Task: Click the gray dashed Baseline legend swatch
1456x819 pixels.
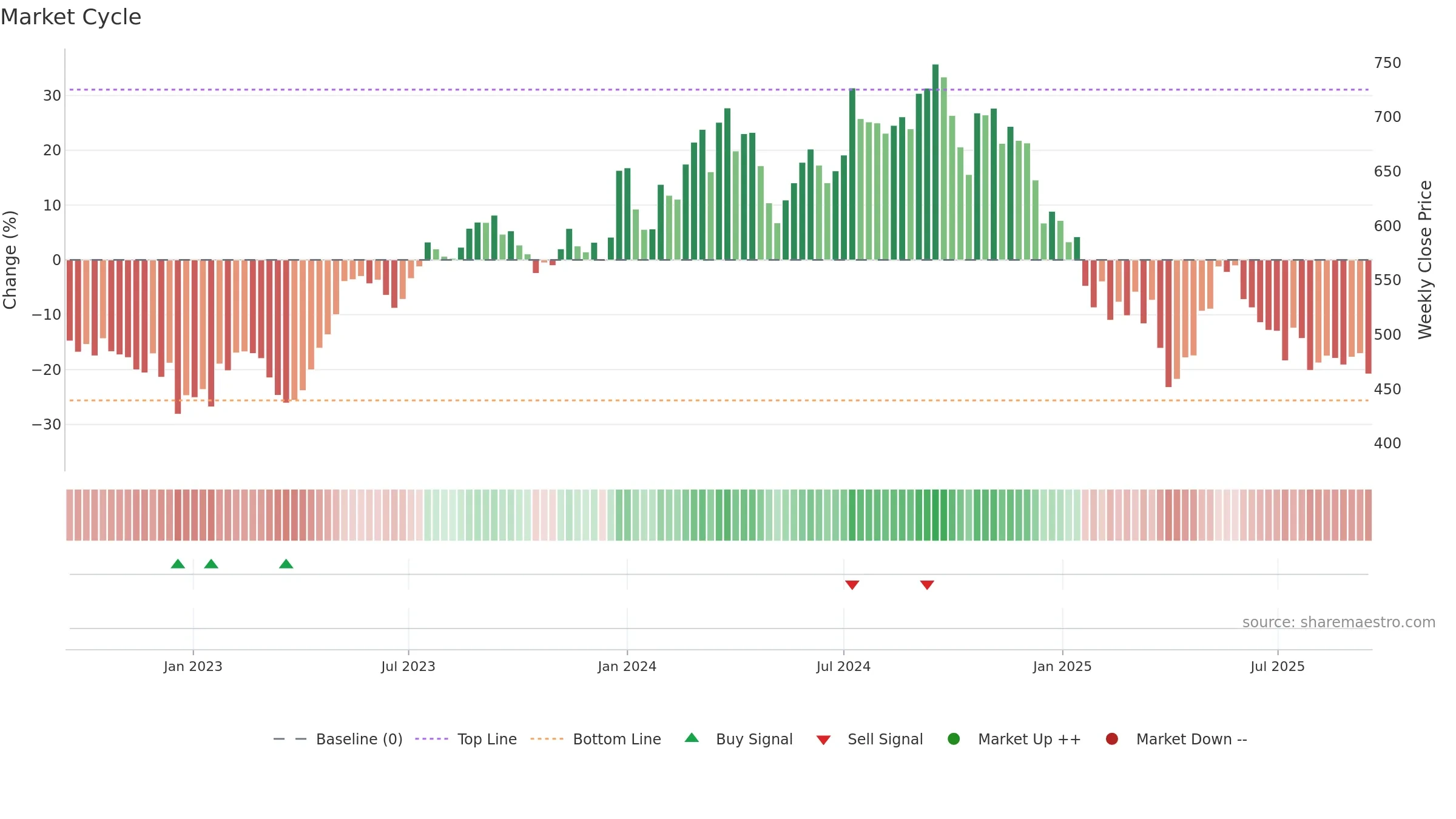Action: [290, 739]
